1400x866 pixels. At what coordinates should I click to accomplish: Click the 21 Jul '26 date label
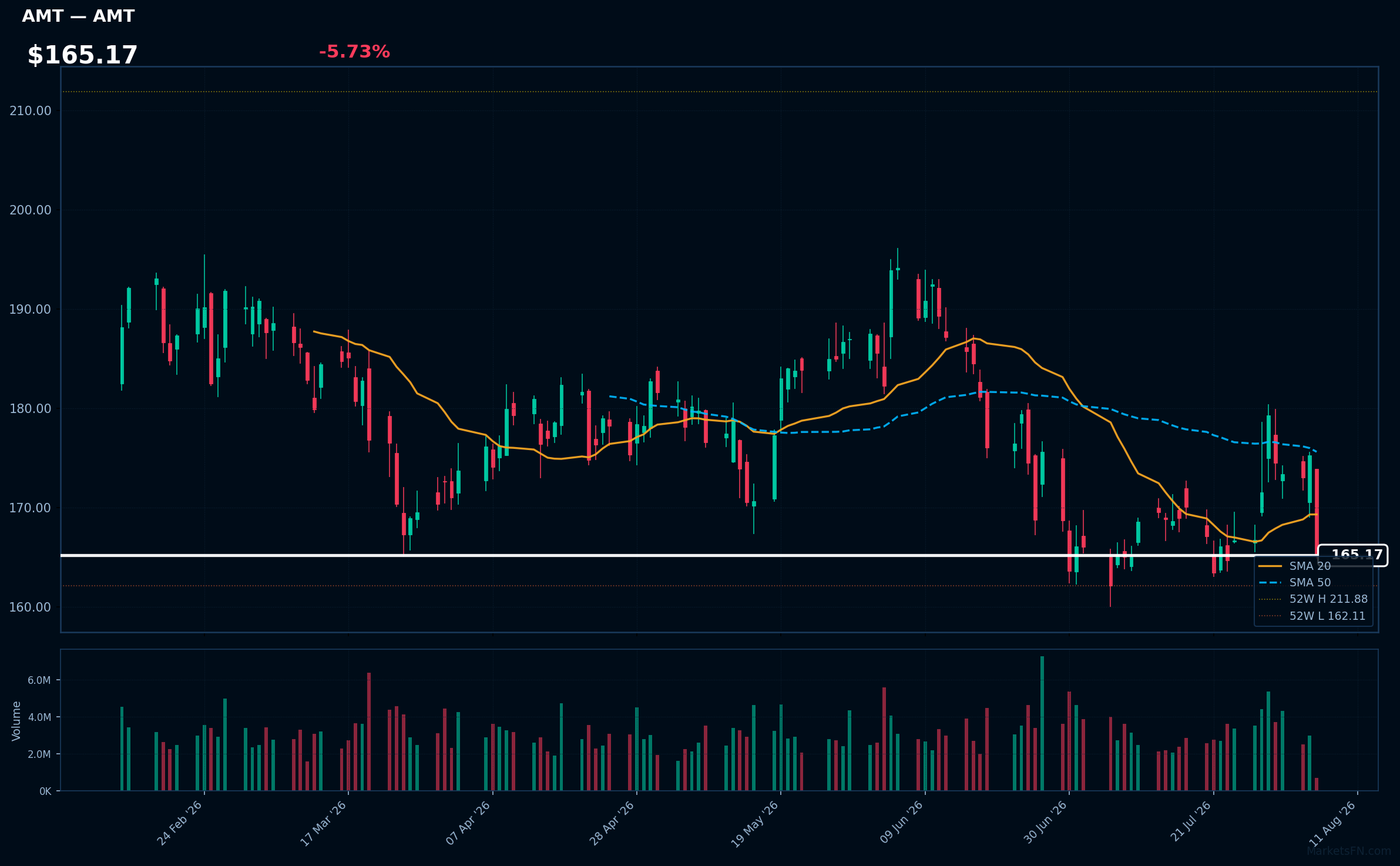(1191, 822)
